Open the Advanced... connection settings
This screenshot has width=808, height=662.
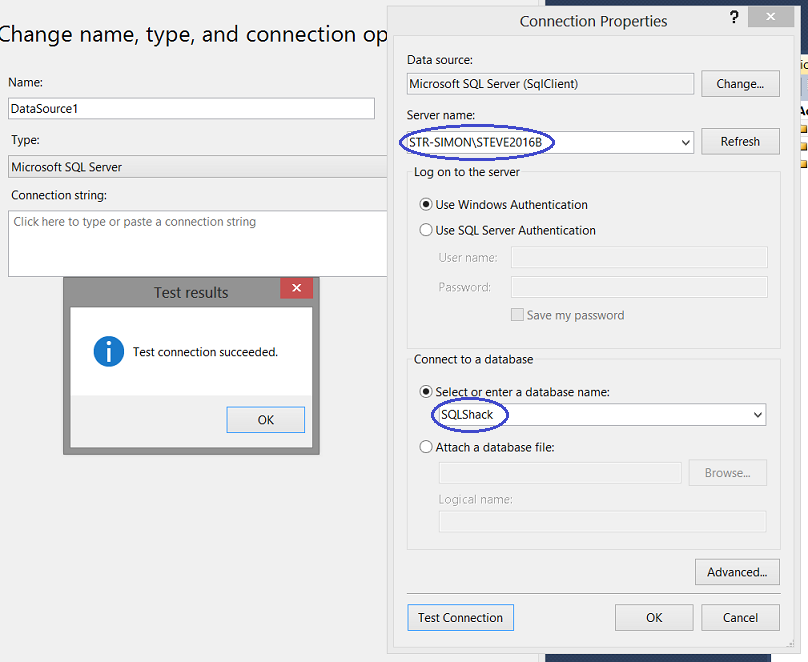(737, 572)
